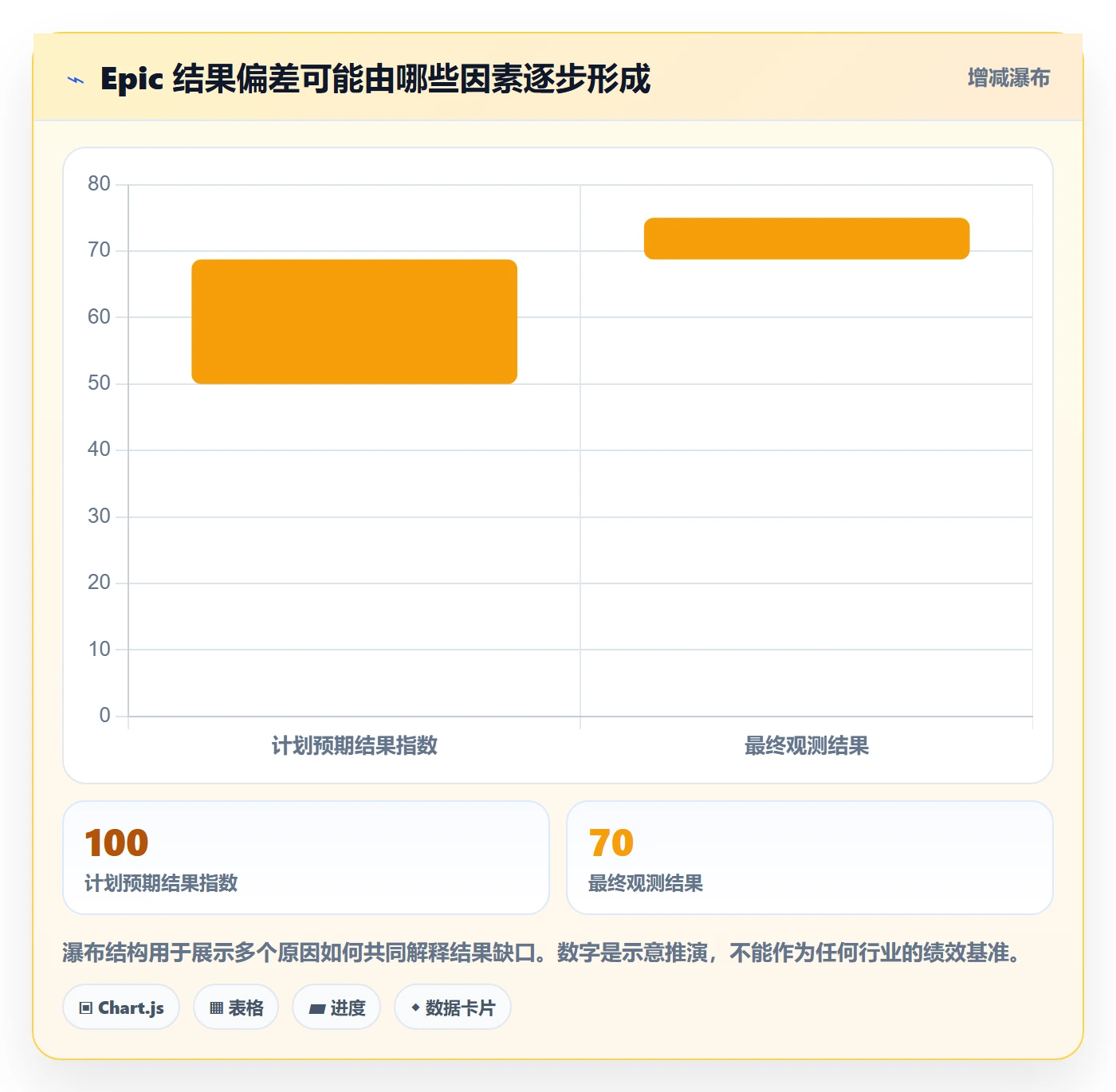Image resolution: width=1116 pixels, height=1092 pixels.
Task: Click the 增减瀑布 label in the header
Action: (1008, 78)
